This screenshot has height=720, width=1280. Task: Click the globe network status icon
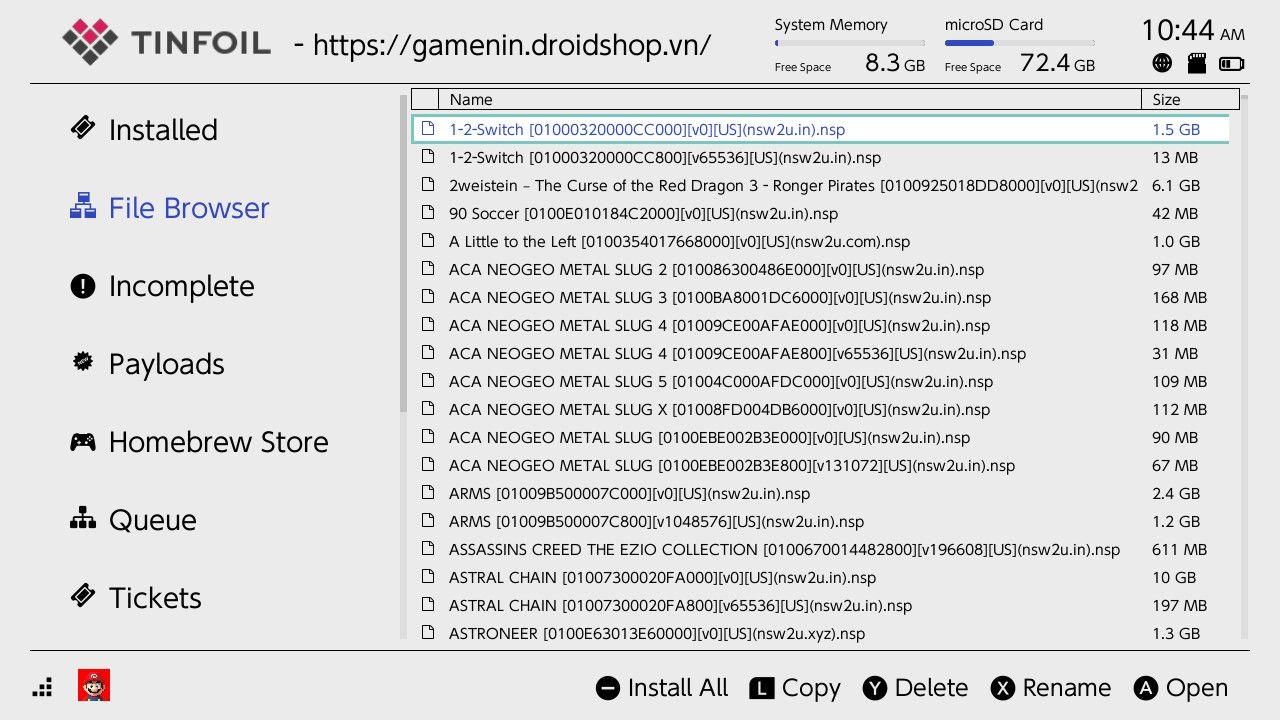[x=1162, y=64]
